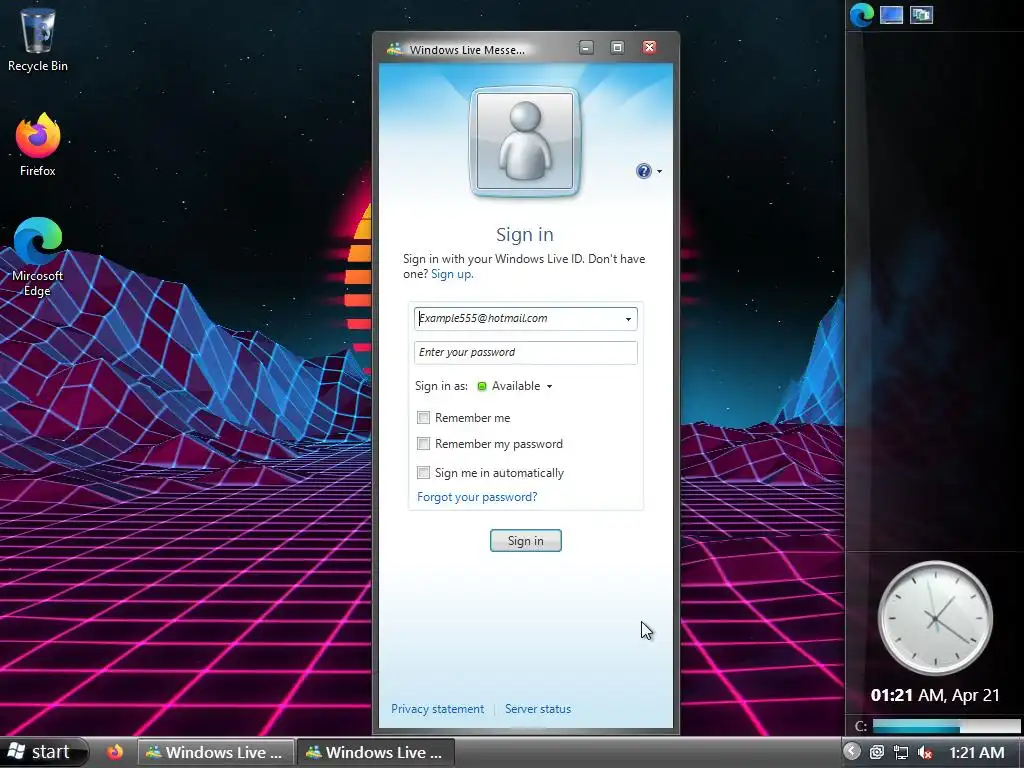Open the Mircosoft Edge desktop shortcut
This screenshot has height=768, width=1024.
pos(38,256)
